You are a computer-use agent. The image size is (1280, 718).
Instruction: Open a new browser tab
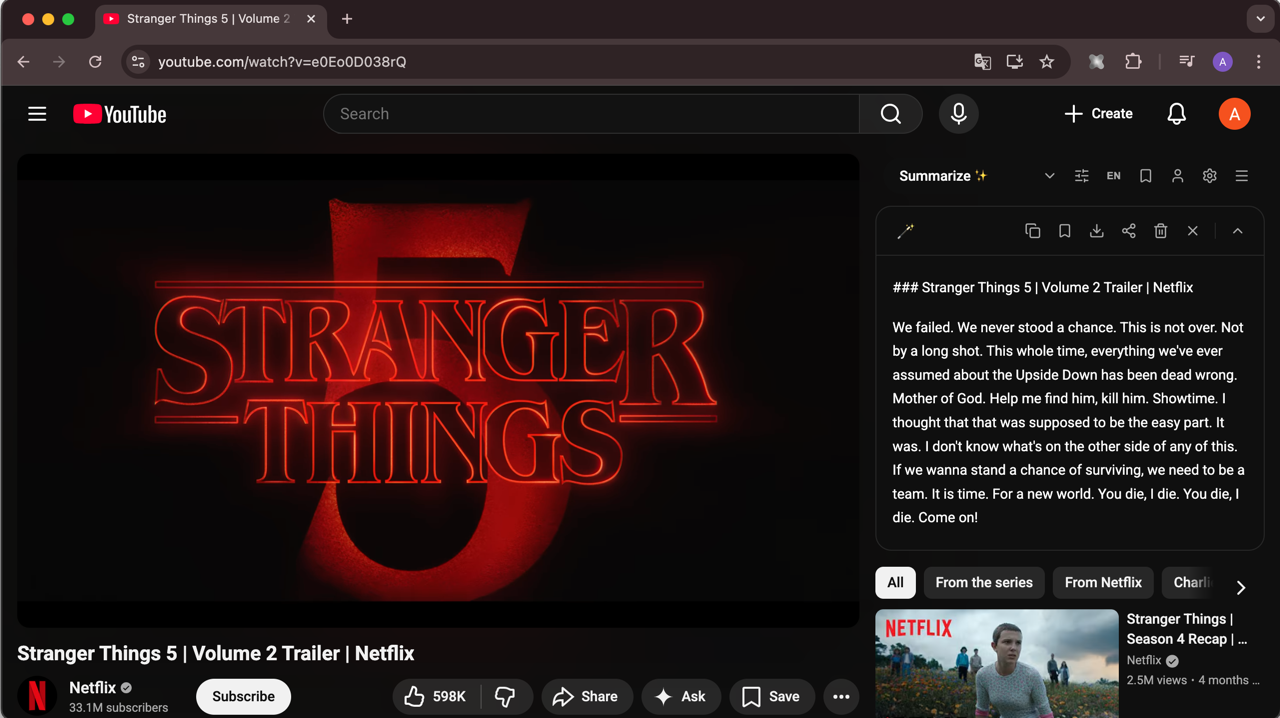[347, 19]
